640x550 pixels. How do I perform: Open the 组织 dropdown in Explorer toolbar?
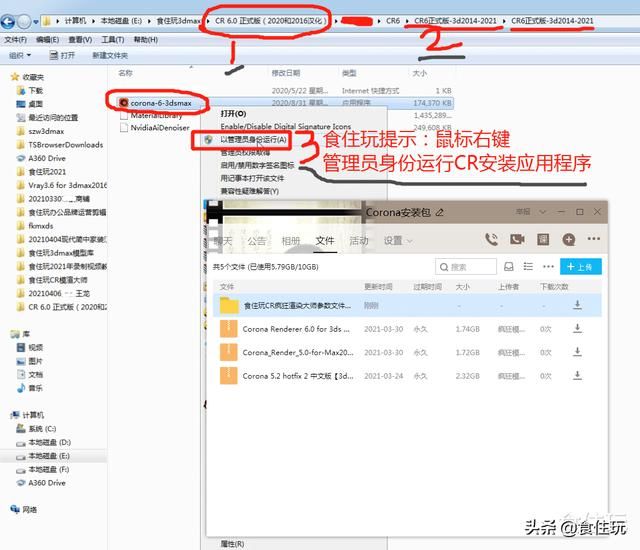(20, 55)
